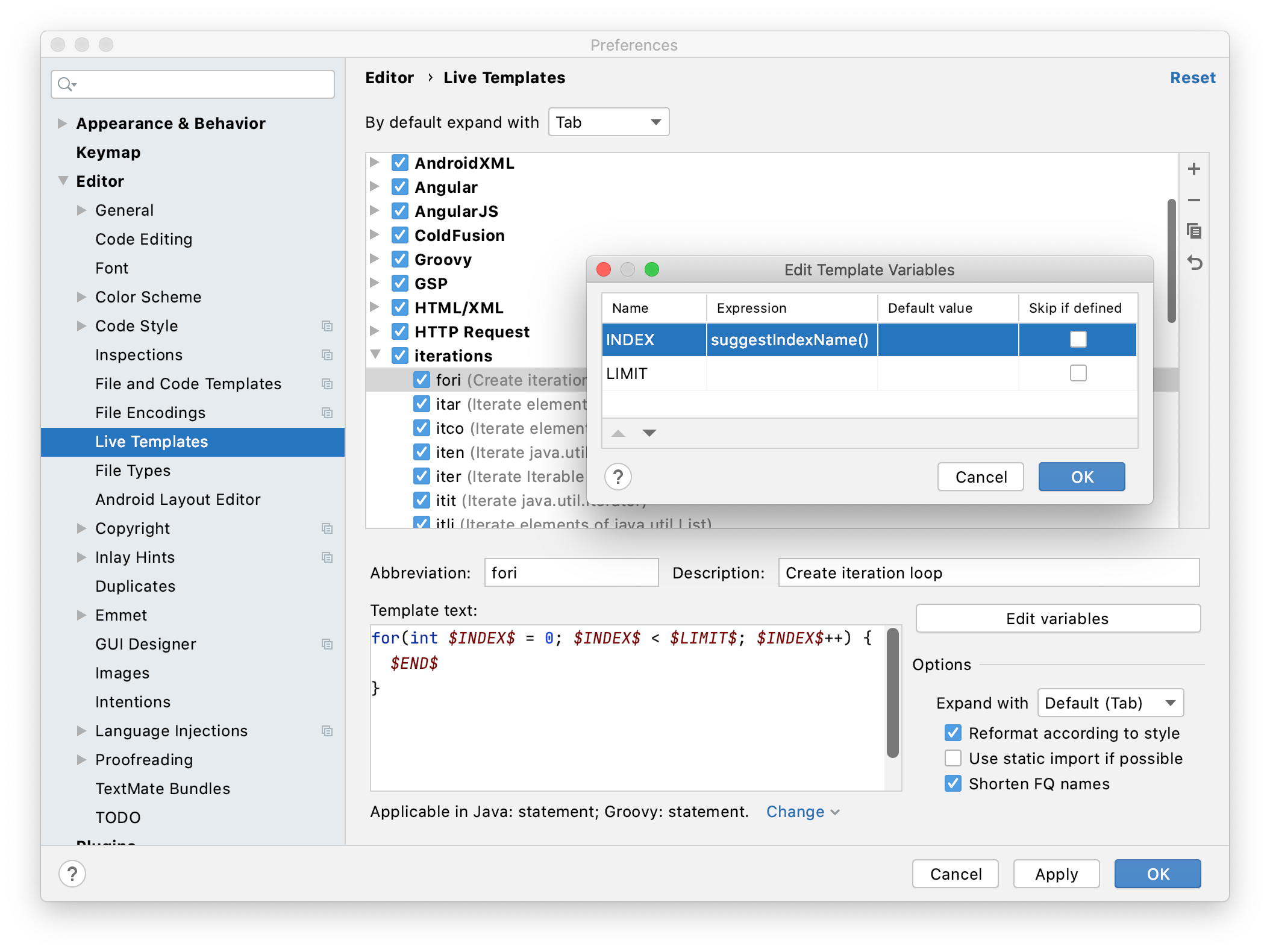Click Edit variables button
This screenshot has height=952, width=1270.
click(x=1057, y=618)
